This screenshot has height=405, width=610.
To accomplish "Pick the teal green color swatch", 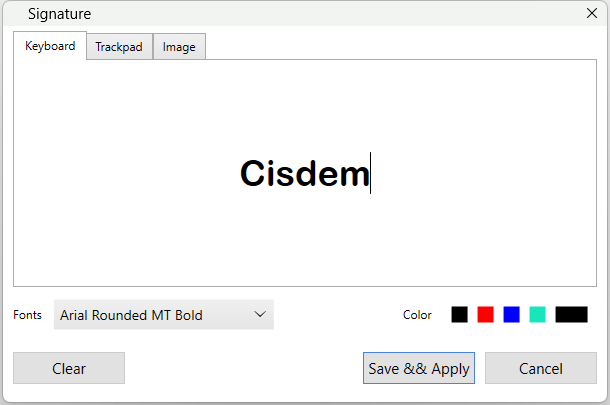I will (538, 315).
